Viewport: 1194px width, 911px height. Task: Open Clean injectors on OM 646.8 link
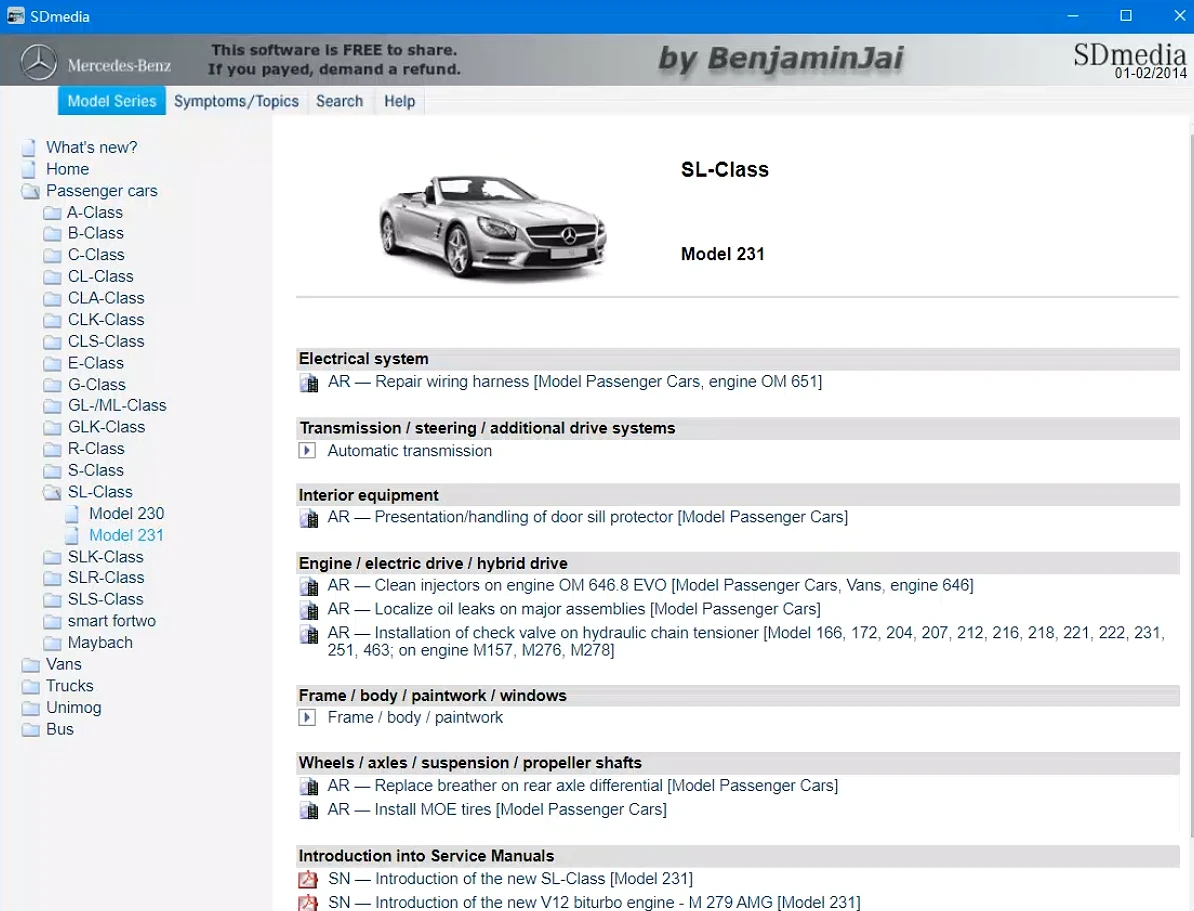click(x=650, y=586)
